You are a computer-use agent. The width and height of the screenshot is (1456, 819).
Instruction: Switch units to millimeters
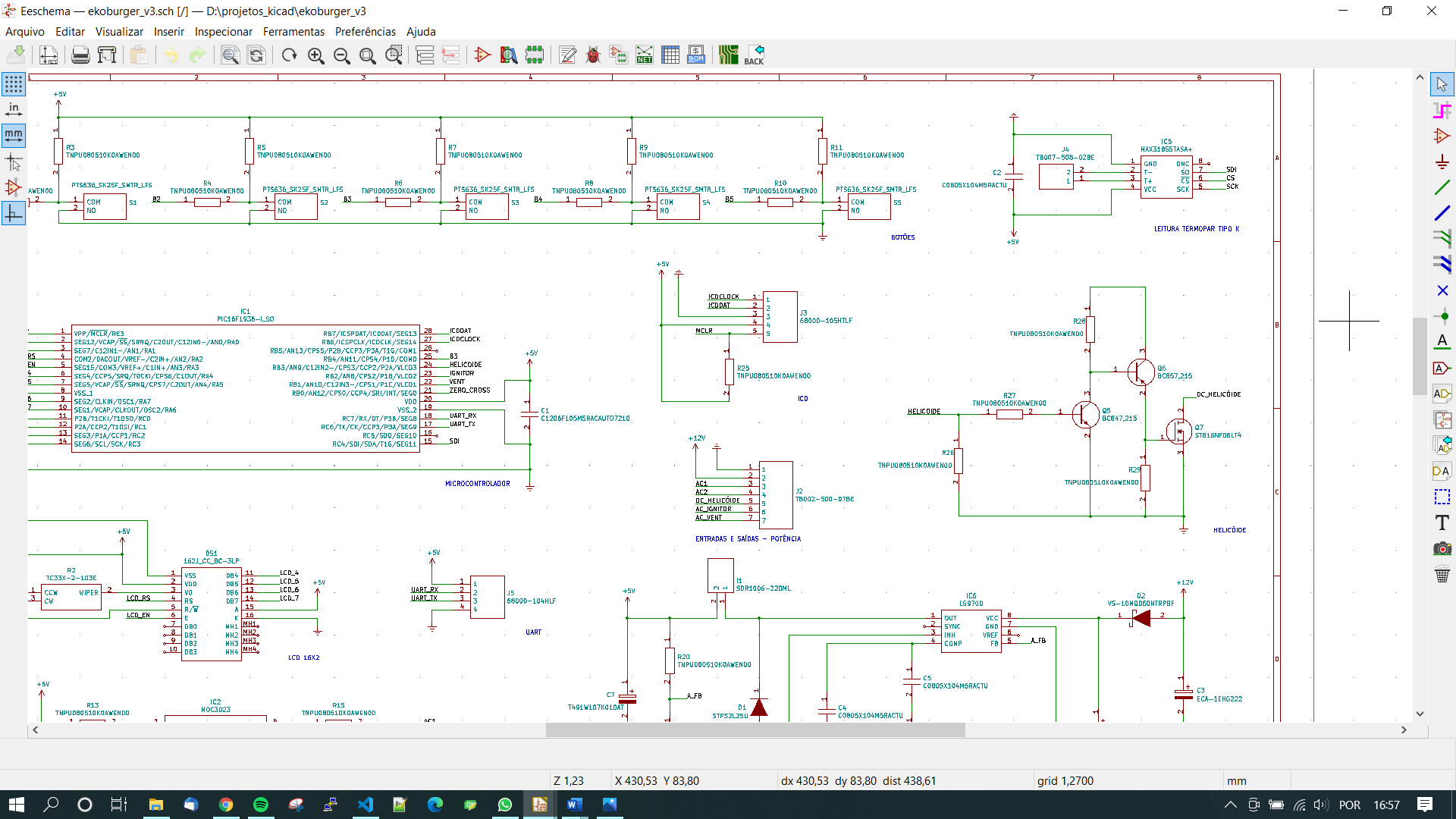coord(14,136)
